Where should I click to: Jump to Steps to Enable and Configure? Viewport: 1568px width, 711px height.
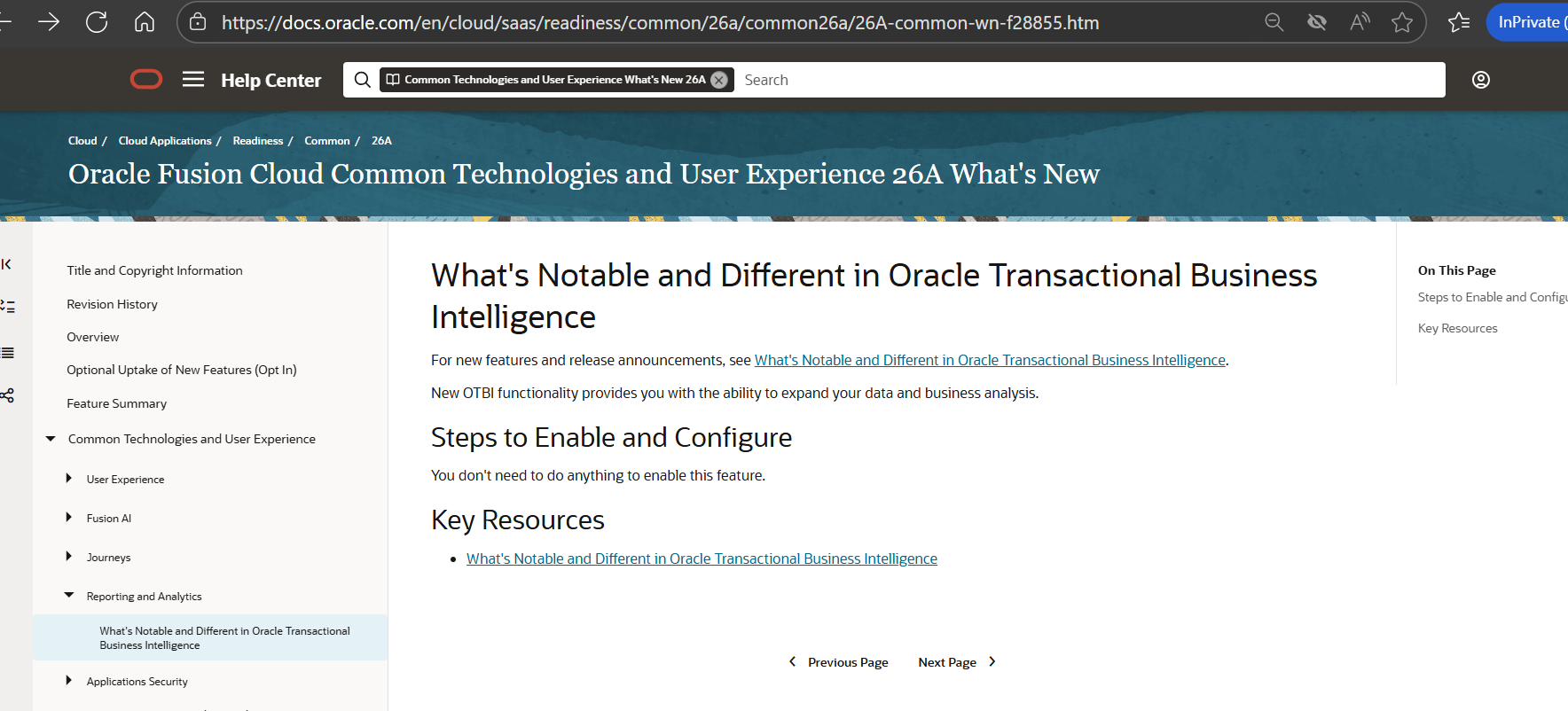click(1493, 297)
